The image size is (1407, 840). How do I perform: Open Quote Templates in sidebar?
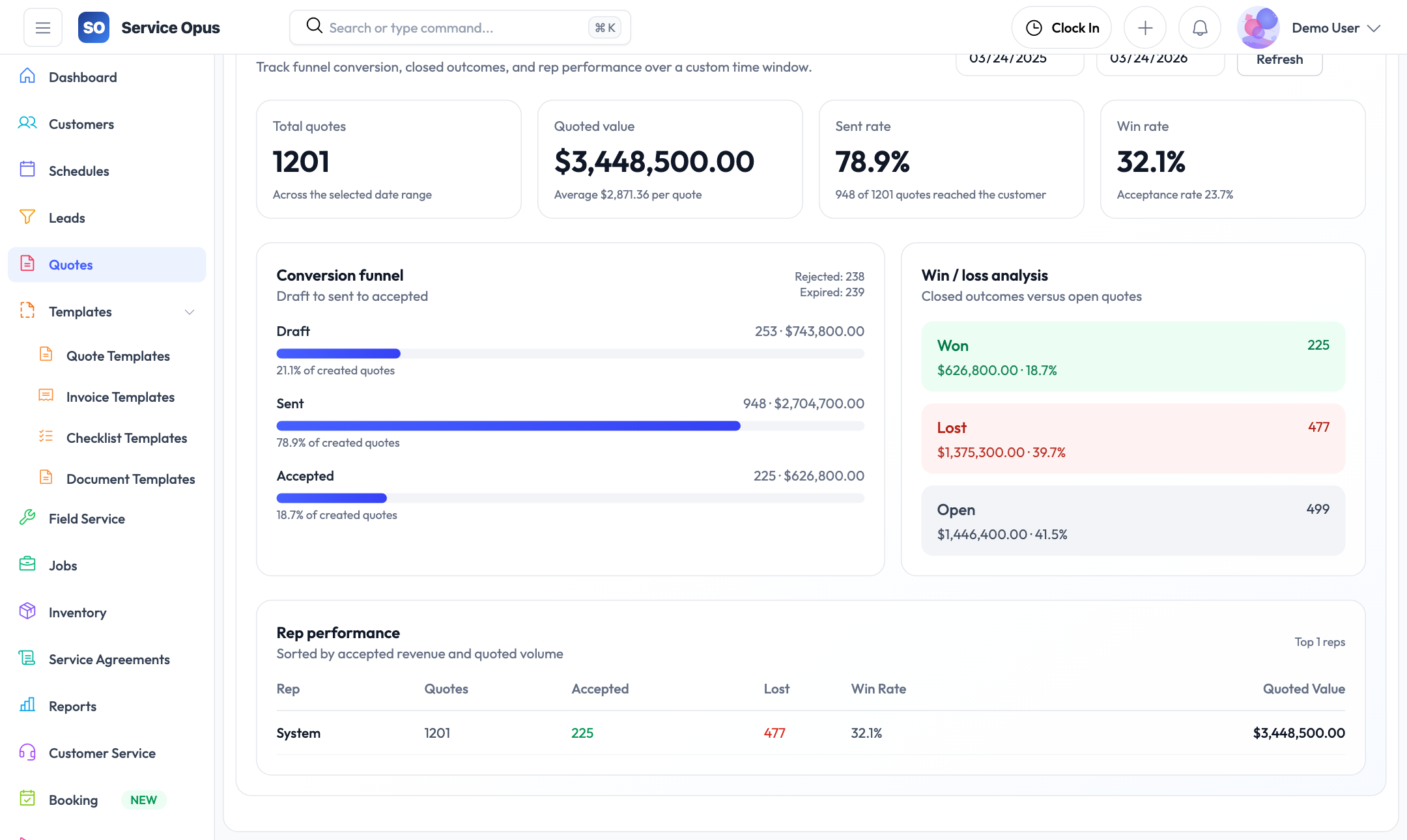[118, 356]
